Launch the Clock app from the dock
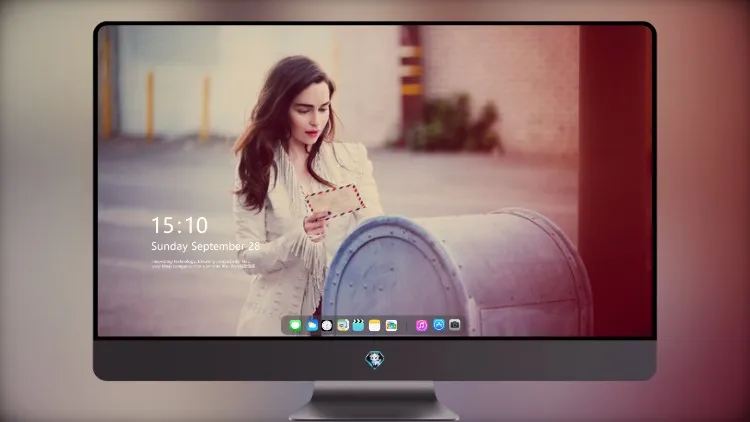Image resolution: width=750 pixels, height=422 pixels. click(327, 325)
